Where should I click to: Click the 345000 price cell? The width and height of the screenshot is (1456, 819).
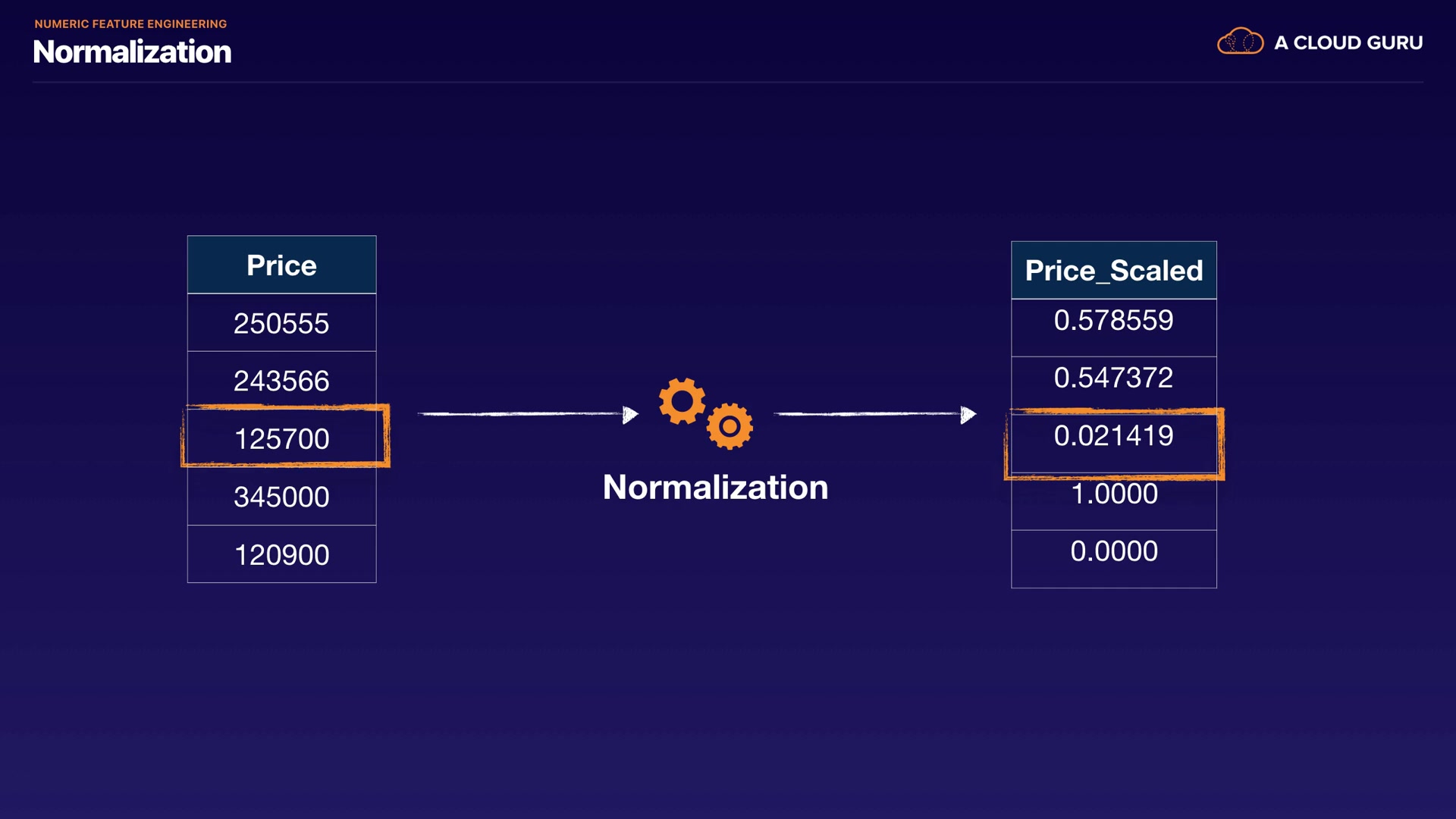[281, 497]
